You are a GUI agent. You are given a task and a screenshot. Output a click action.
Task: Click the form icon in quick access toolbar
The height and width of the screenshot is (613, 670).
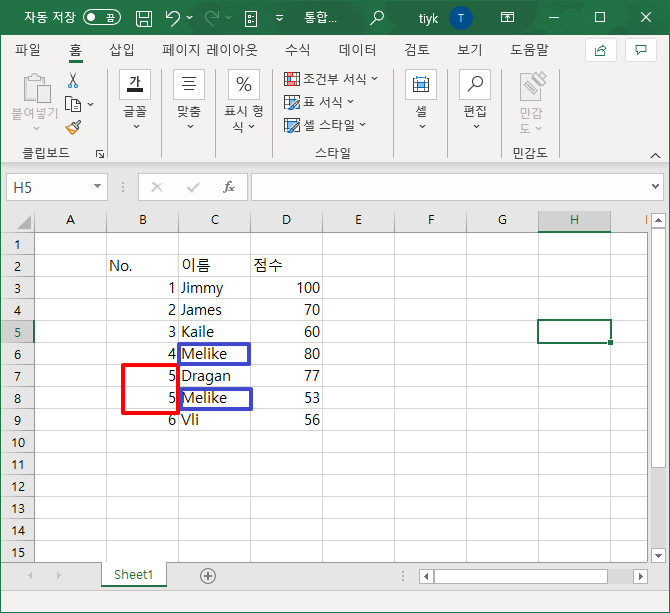click(251, 18)
